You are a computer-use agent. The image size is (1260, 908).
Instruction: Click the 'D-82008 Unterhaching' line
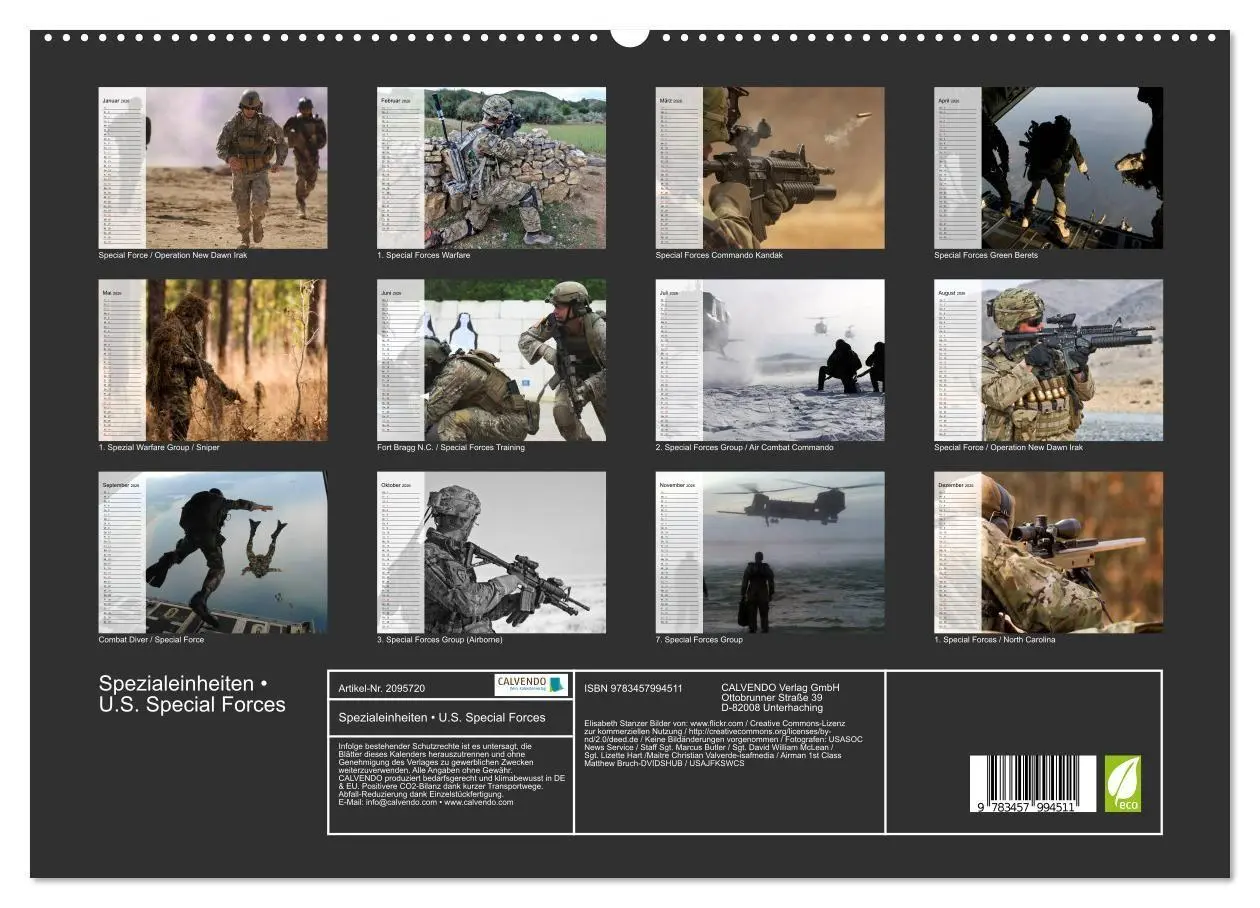pyautogui.click(x=772, y=708)
